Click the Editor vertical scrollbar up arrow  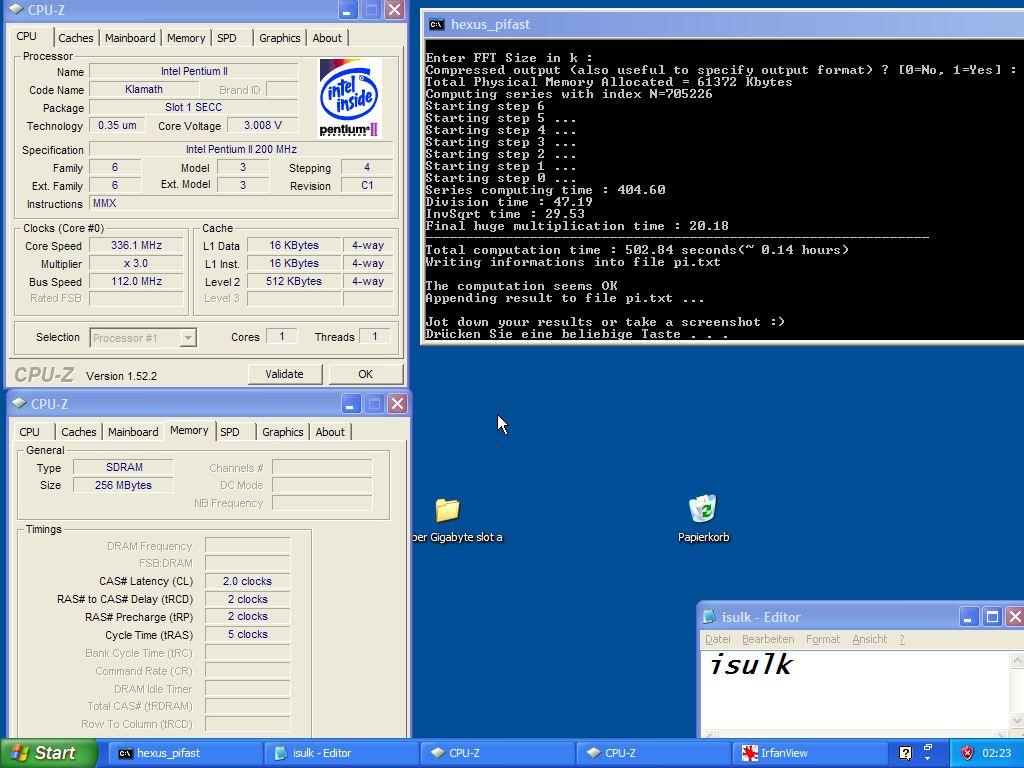click(x=1017, y=660)
